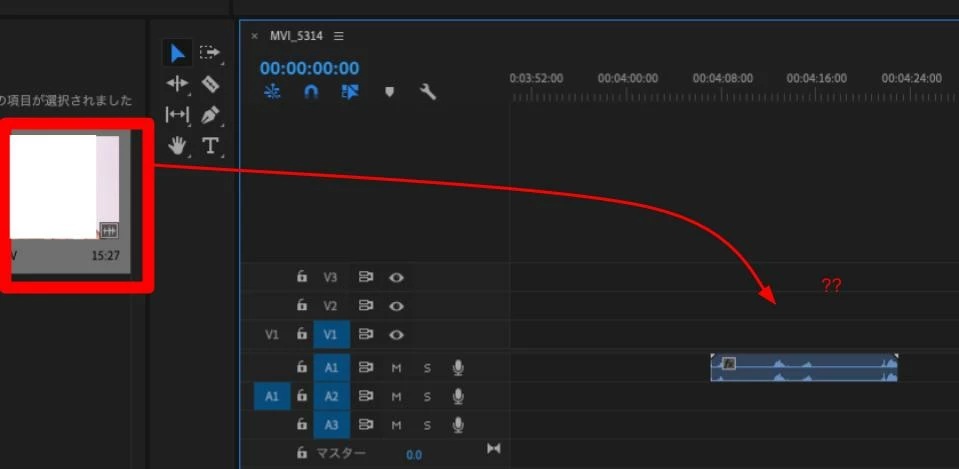Toggle Linked Selection button
959x469 pixels.
[x=350, y=92]
